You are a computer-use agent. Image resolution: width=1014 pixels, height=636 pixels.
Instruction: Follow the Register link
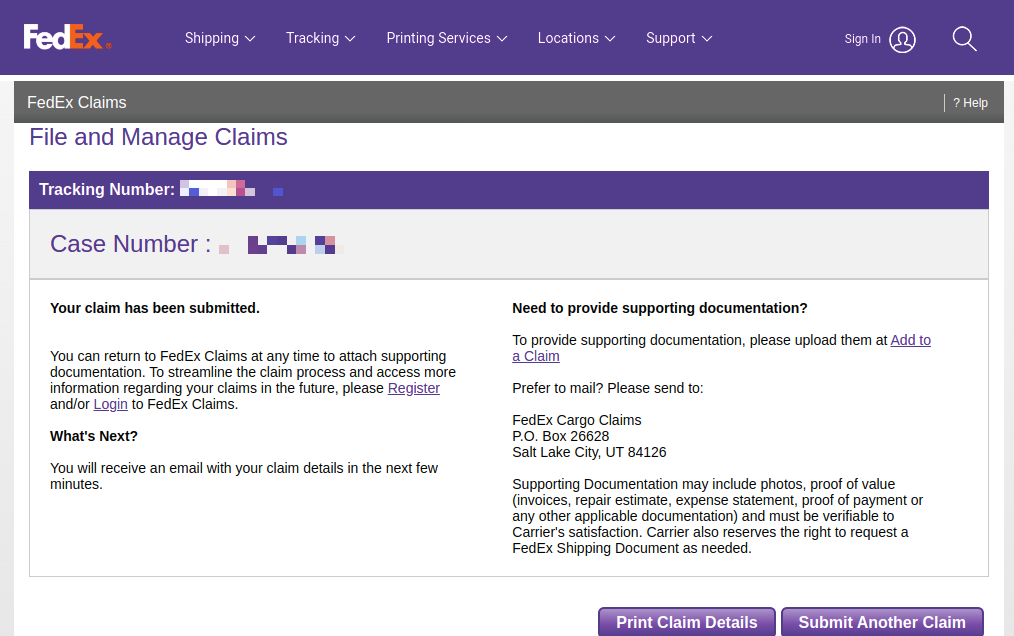click(x=413, y=388)
